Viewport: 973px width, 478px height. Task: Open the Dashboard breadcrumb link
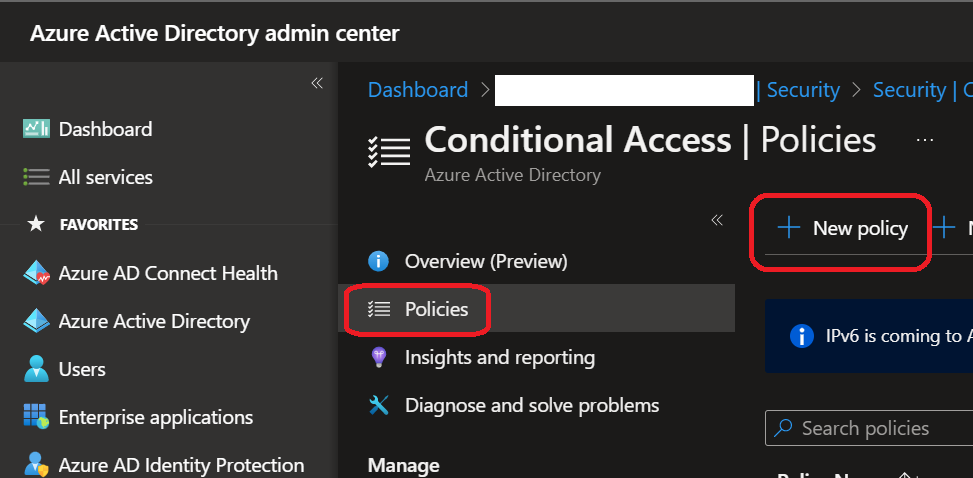click(418, 90)
